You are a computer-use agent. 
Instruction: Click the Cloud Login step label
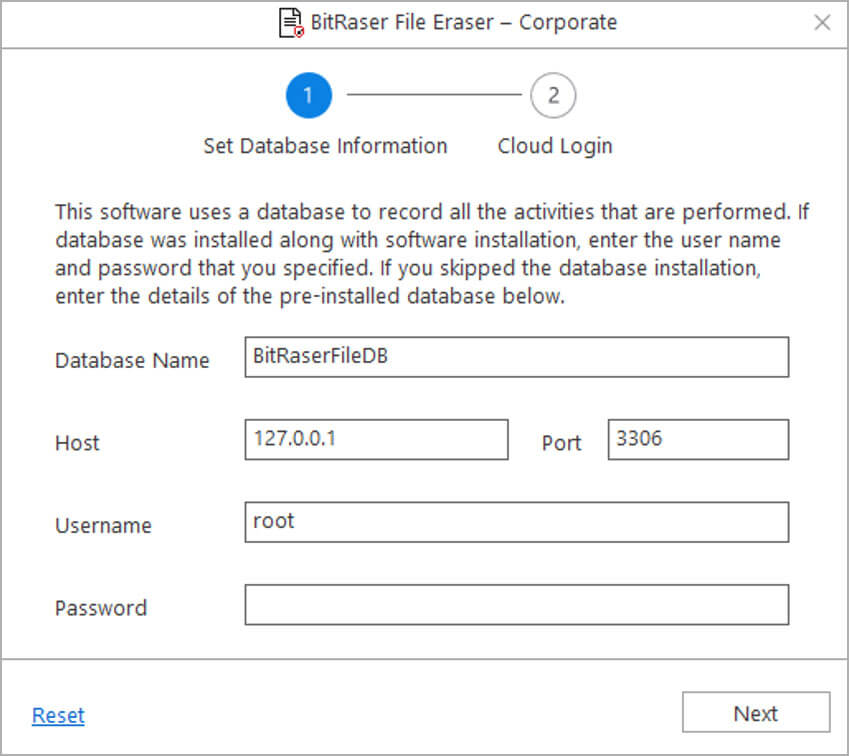pos(555,146)
